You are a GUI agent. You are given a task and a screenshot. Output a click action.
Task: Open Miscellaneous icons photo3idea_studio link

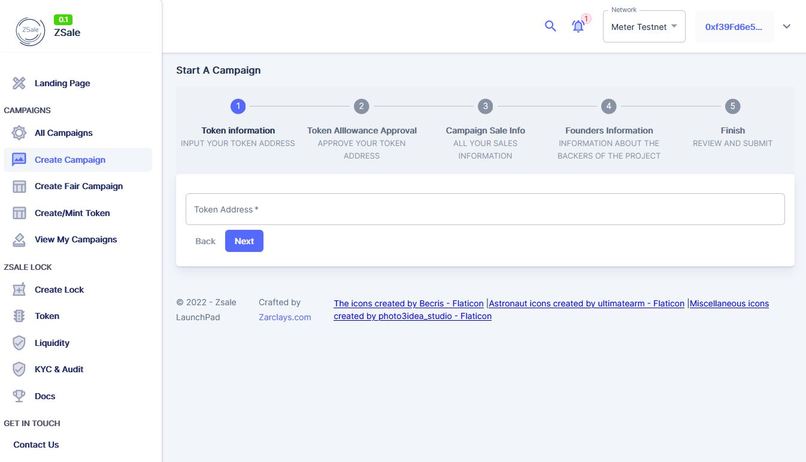551,310
